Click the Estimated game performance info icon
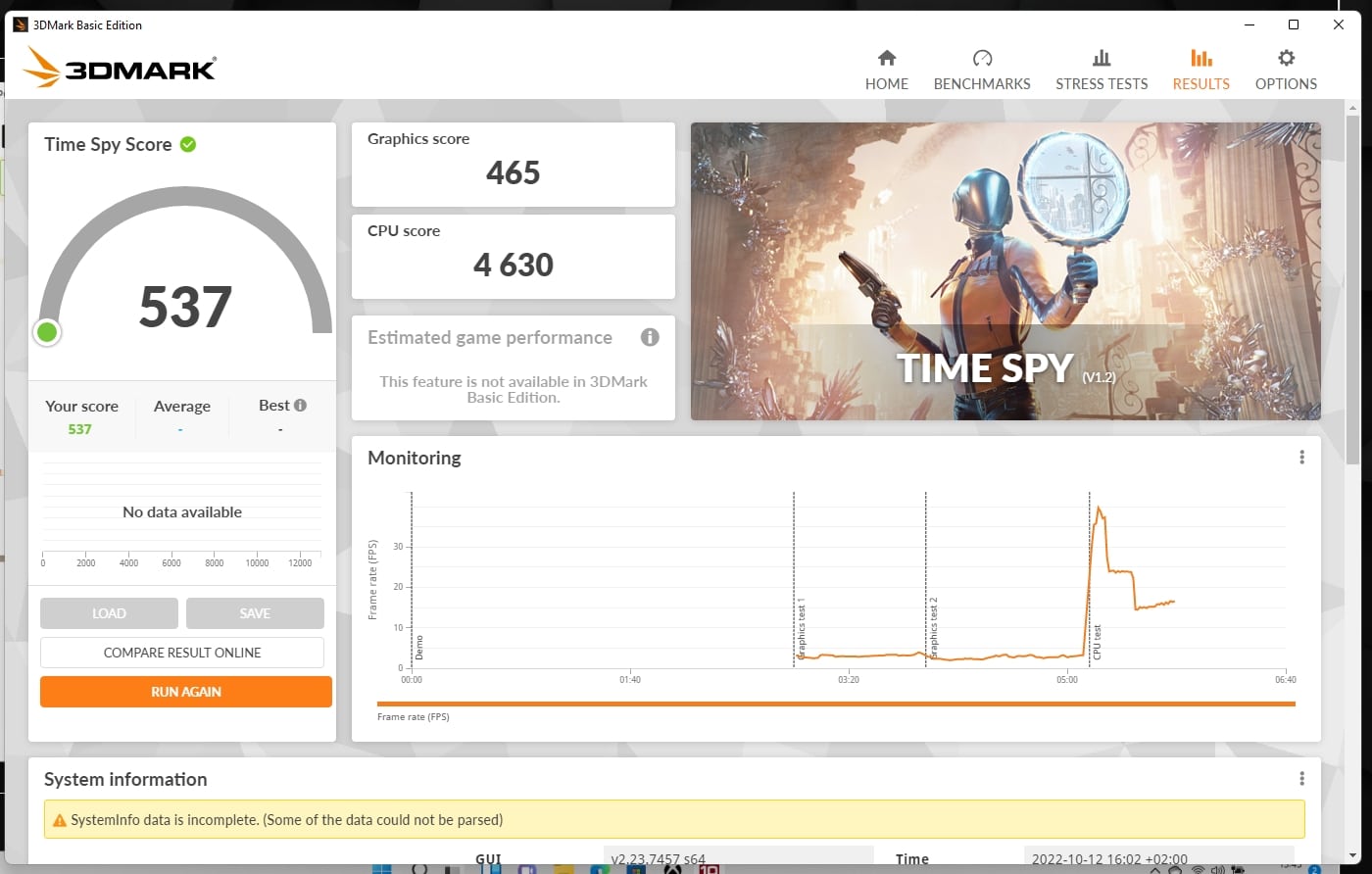This screenshot has height=874, width=1372. [x=649, y=337]
